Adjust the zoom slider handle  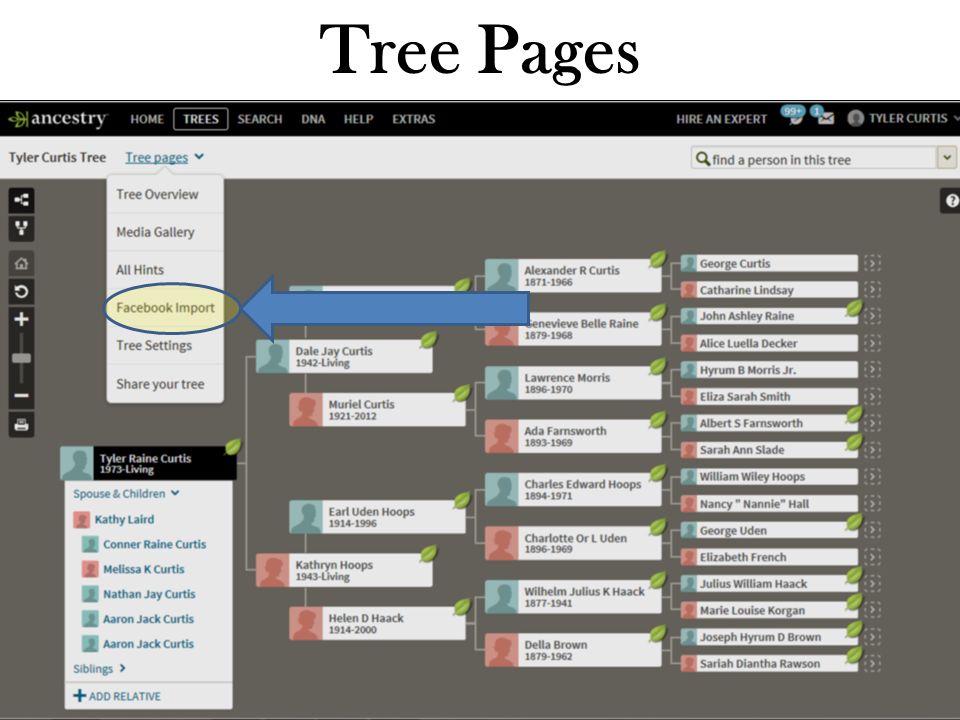click(x=21, y=358)
